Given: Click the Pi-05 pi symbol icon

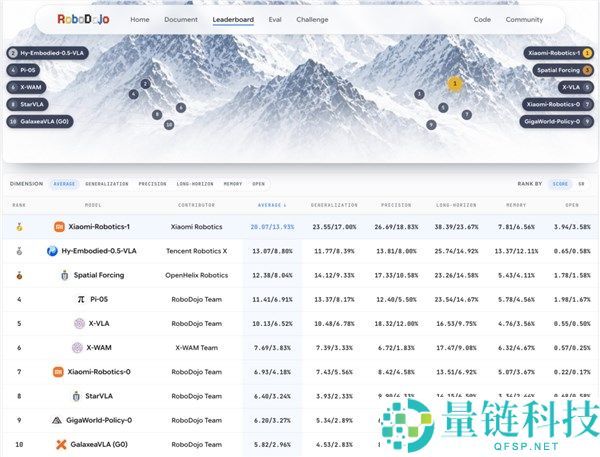Looking at the screenshot, I should pos(81,299).
